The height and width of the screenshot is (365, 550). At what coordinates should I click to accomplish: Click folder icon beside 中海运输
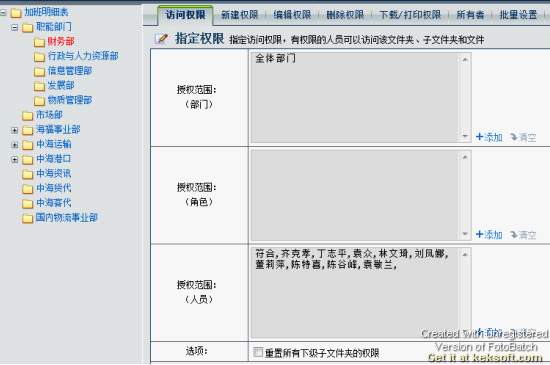coord(27,145)
